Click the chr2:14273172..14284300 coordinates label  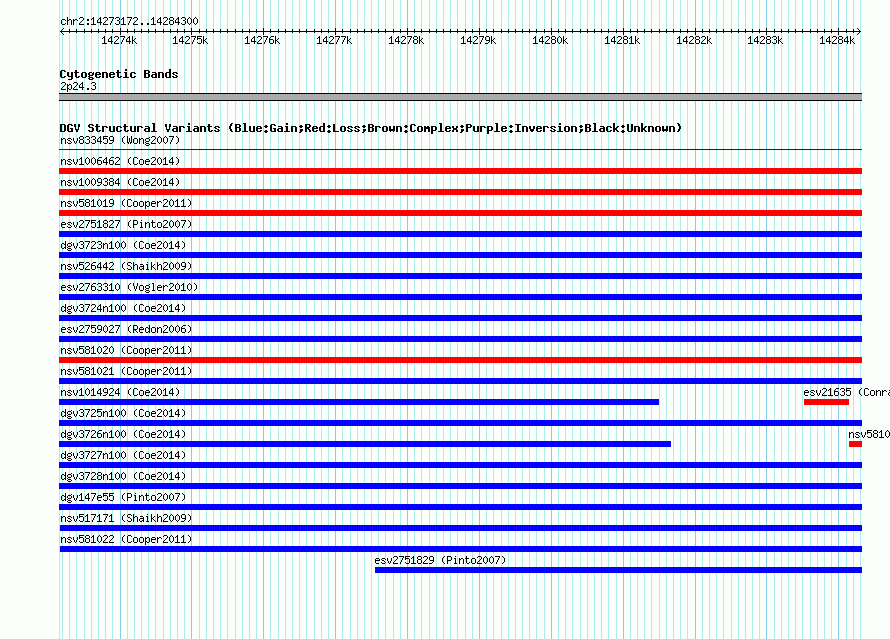click(129, 21)
